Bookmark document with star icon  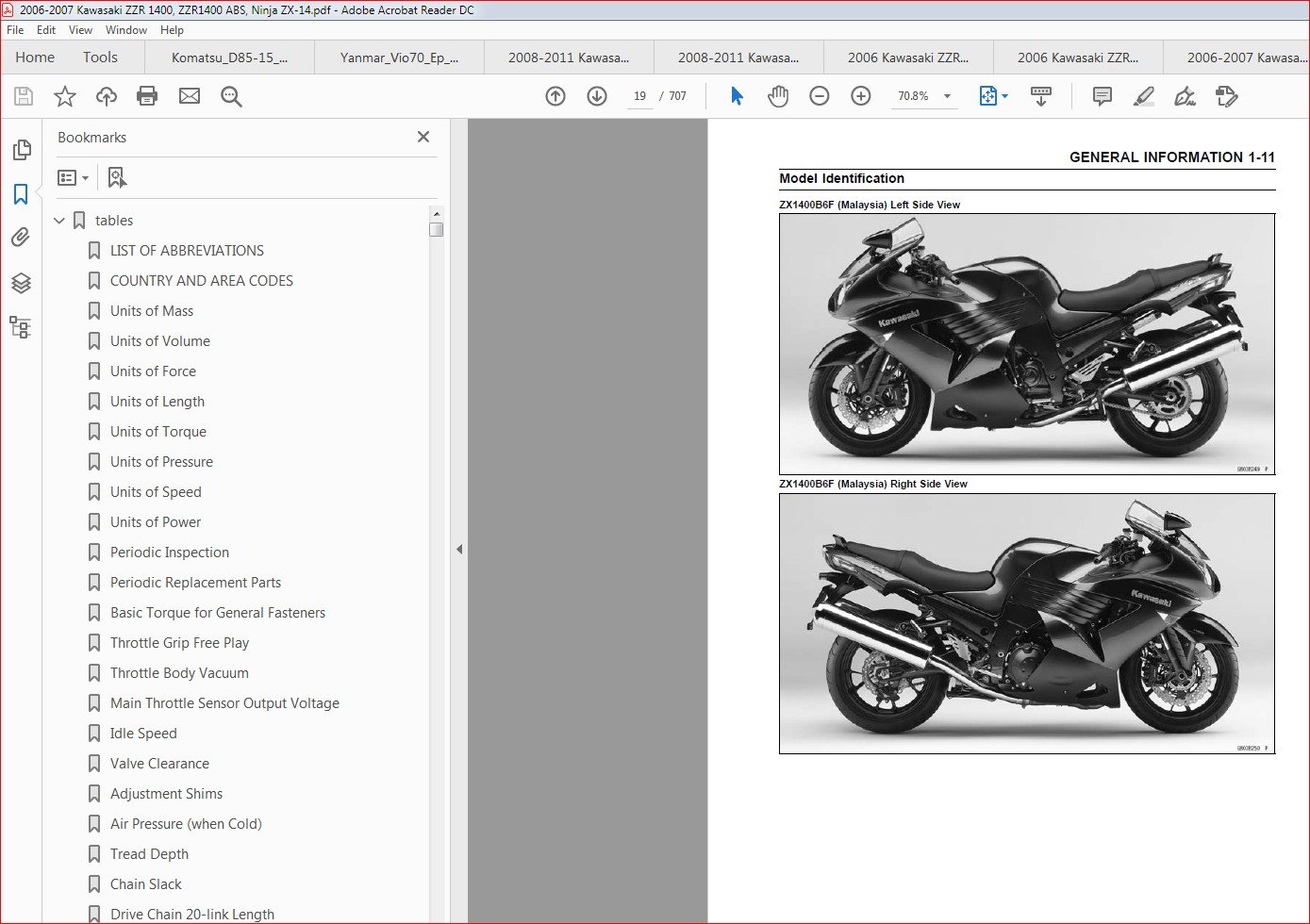coord(65,96)
